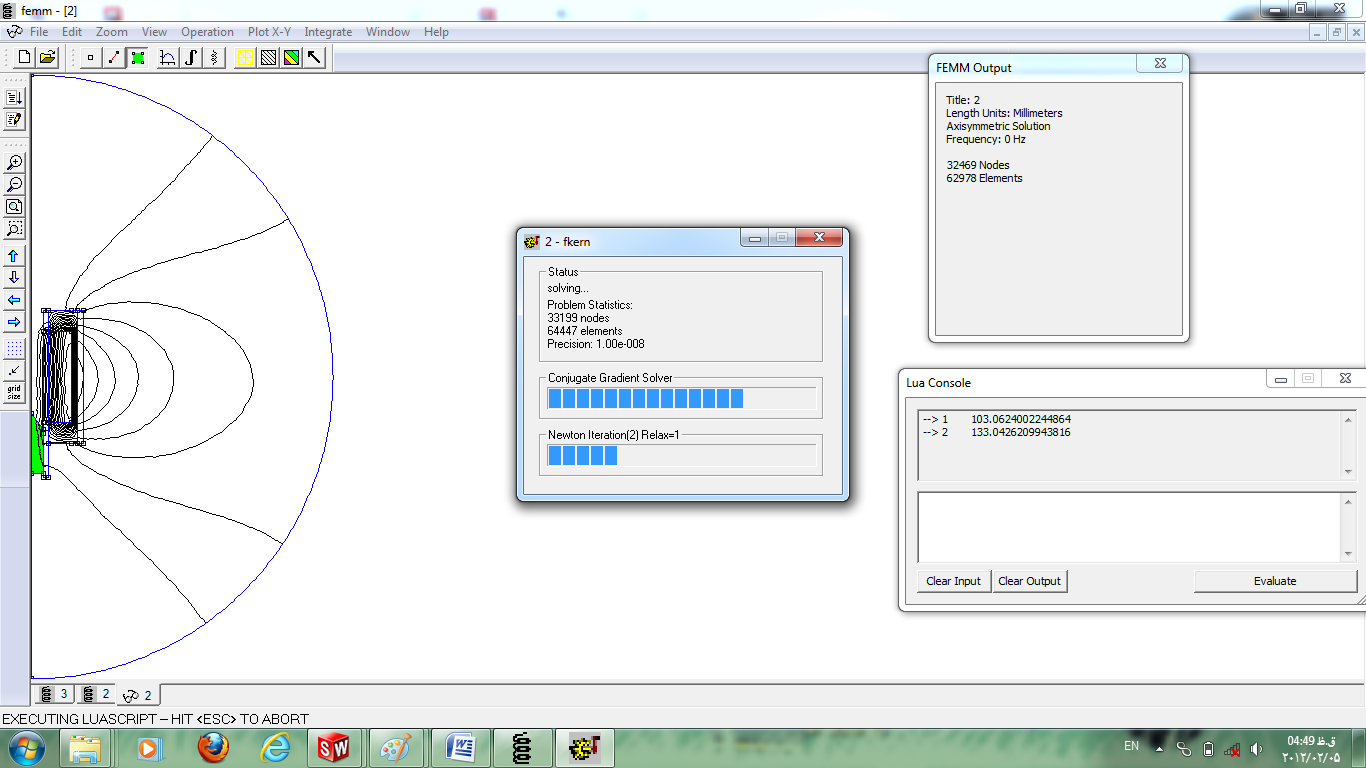Open SolidWorks from the taskbar

pyautogui.click(x=333, y=748)
